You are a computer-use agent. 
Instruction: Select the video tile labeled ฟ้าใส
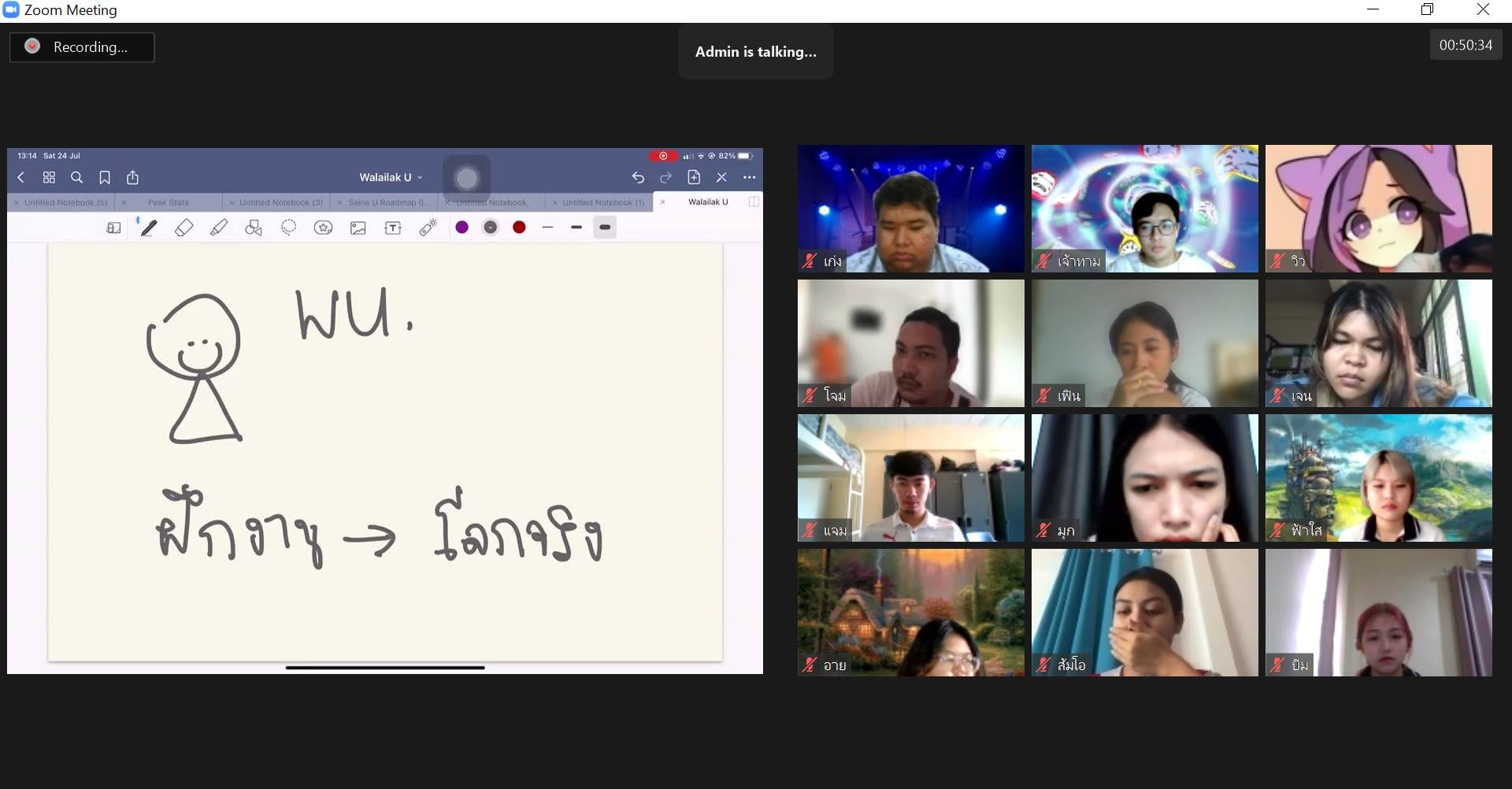pyautogui.click(x=1378, y=478)
